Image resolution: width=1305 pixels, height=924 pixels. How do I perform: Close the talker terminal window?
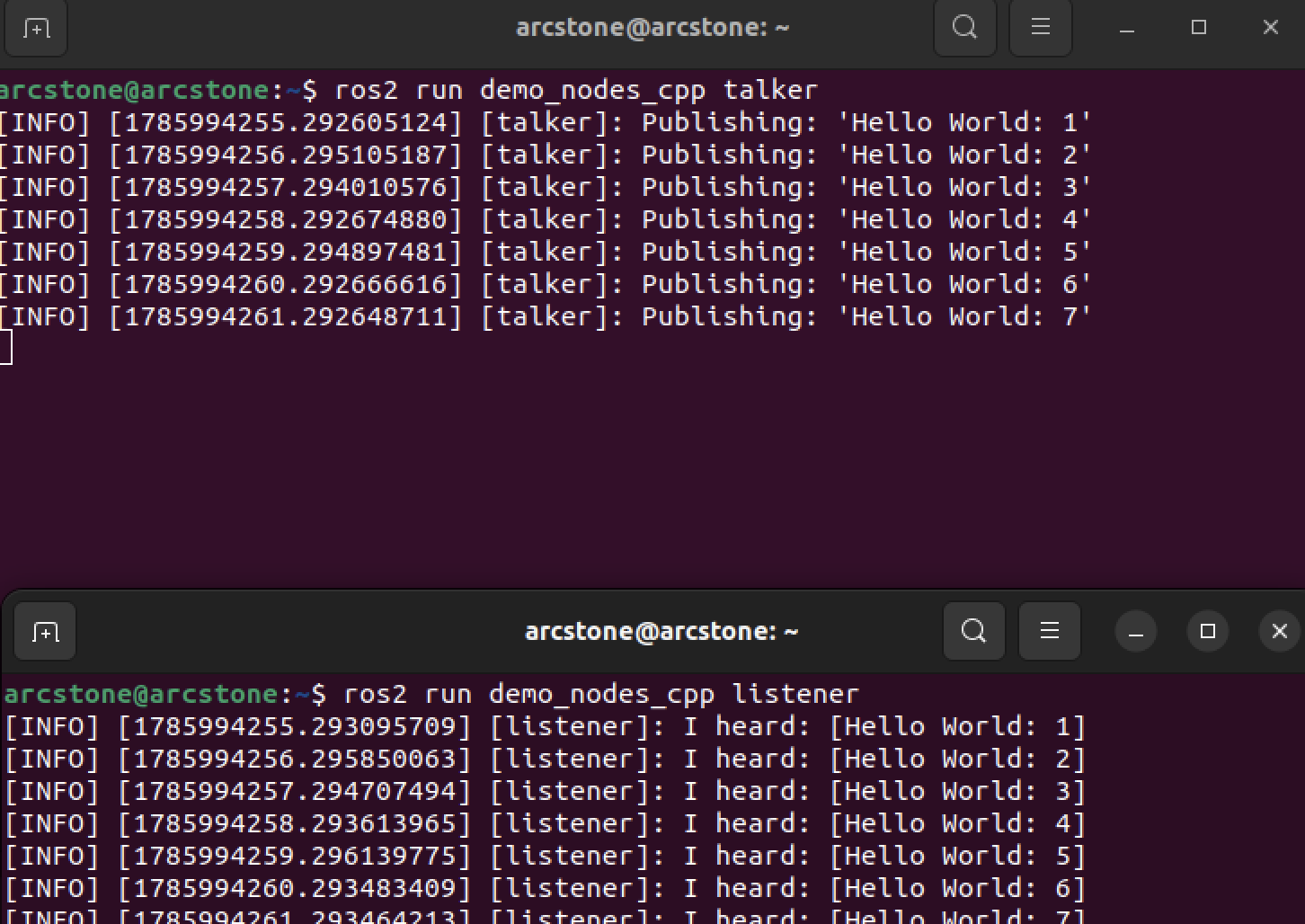tap(1271, 28)
